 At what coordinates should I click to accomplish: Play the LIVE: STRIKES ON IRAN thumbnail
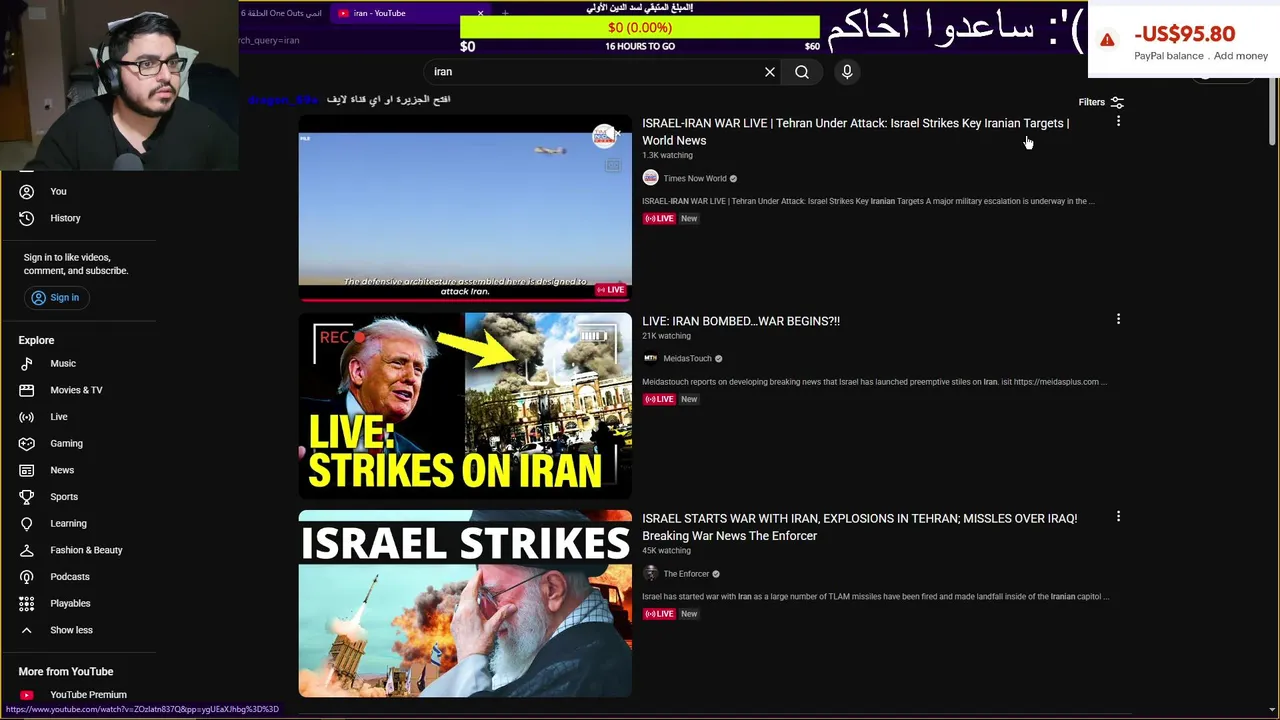pos(465,405)
